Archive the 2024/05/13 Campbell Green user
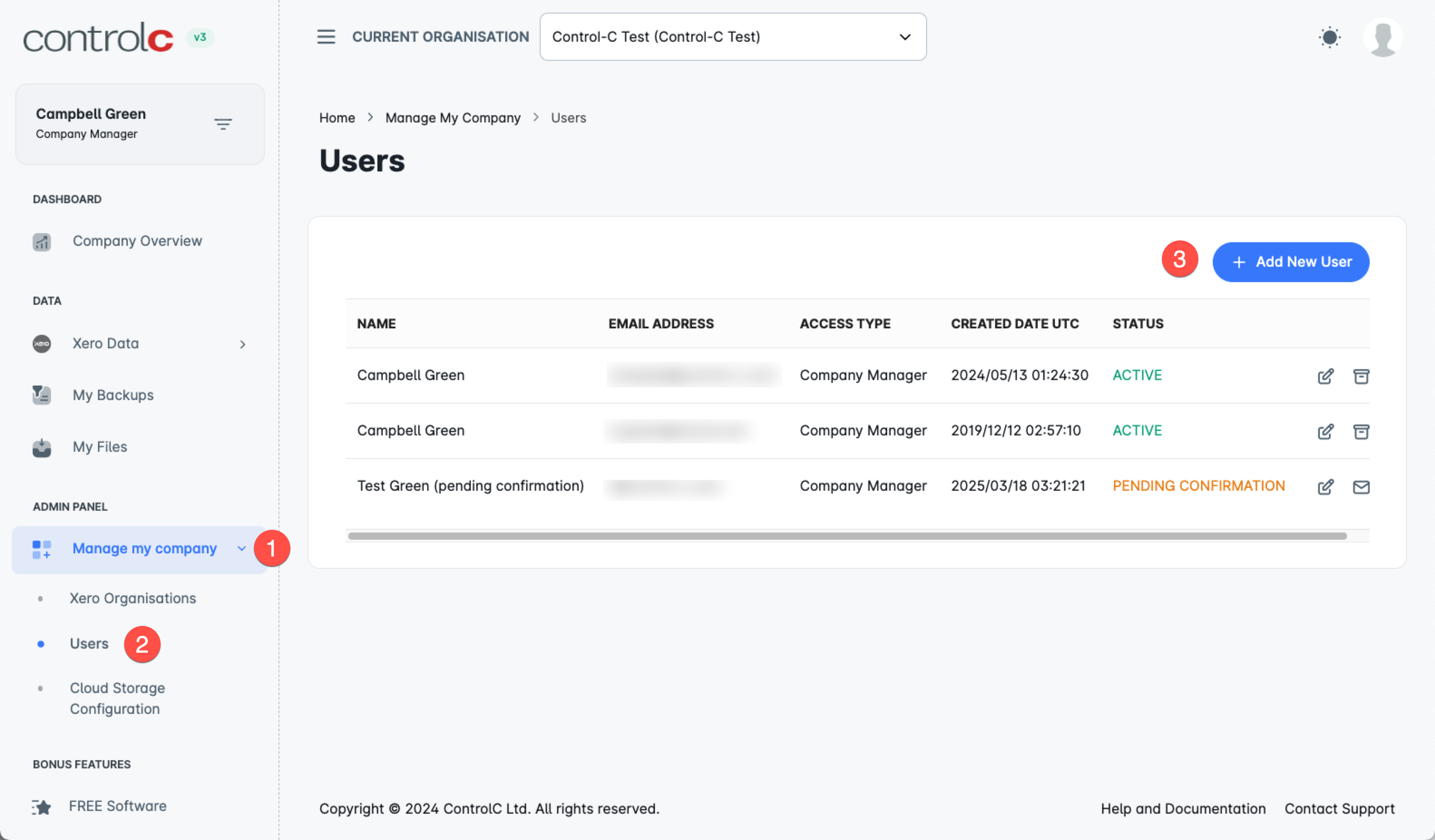Screen dimensions: 1435x840 pyautogui.click(x=1361, y=376)
